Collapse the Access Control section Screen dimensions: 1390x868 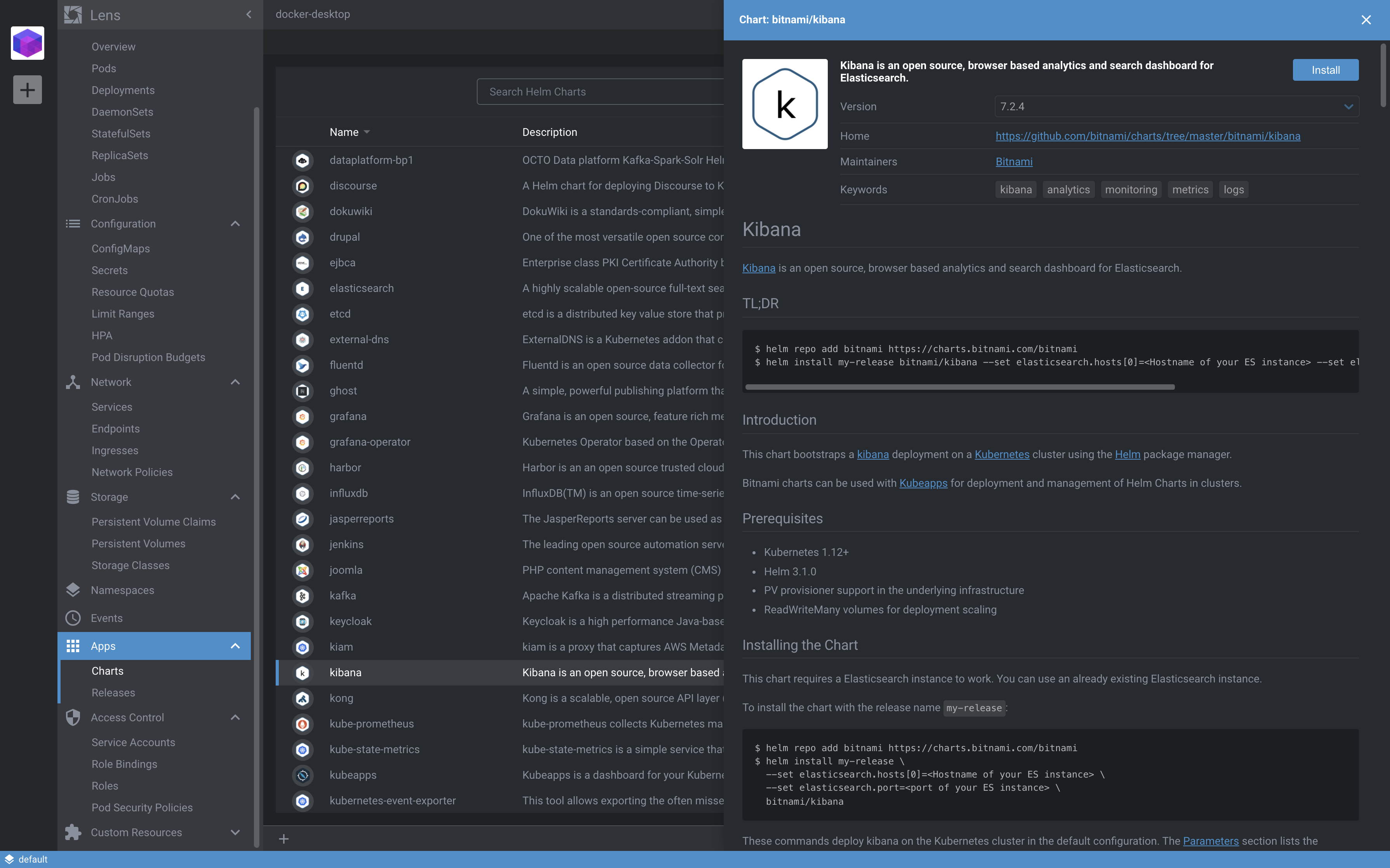(235, 718)
